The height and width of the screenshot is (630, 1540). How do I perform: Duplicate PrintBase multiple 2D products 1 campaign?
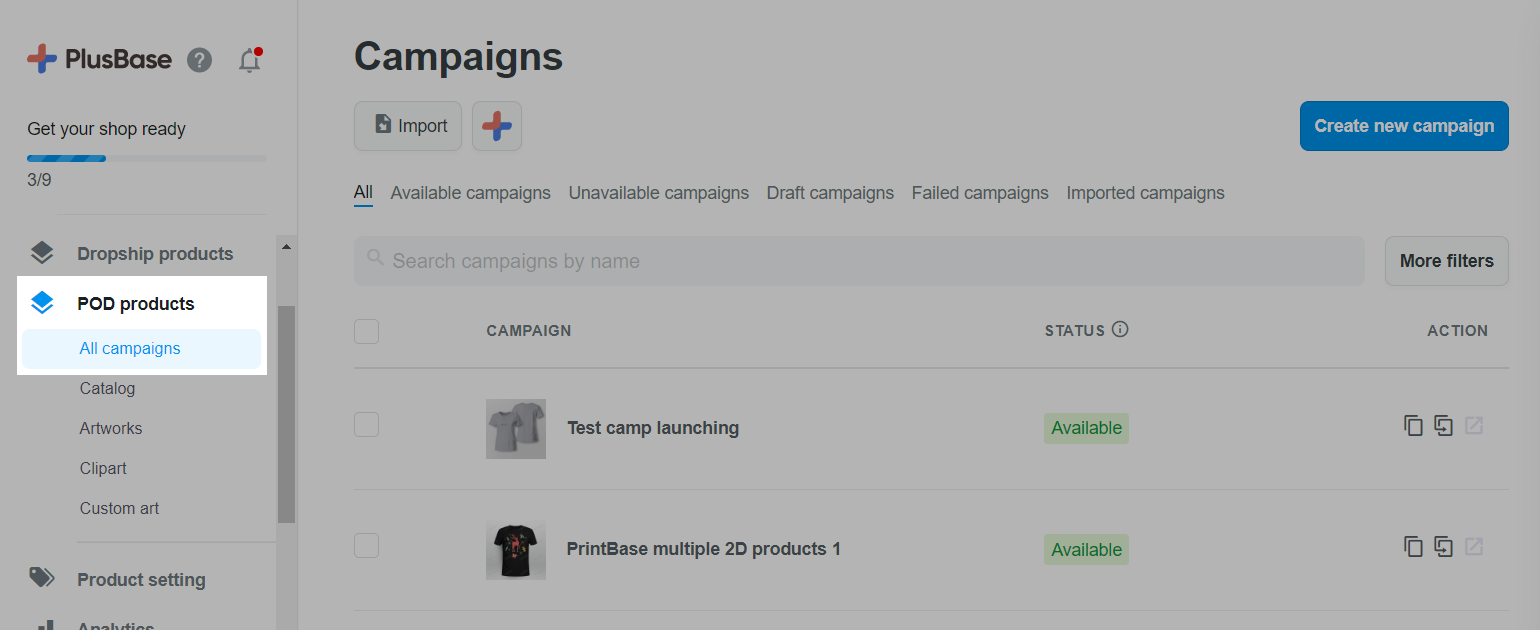pyautogui.click(x=1413, y=547)
